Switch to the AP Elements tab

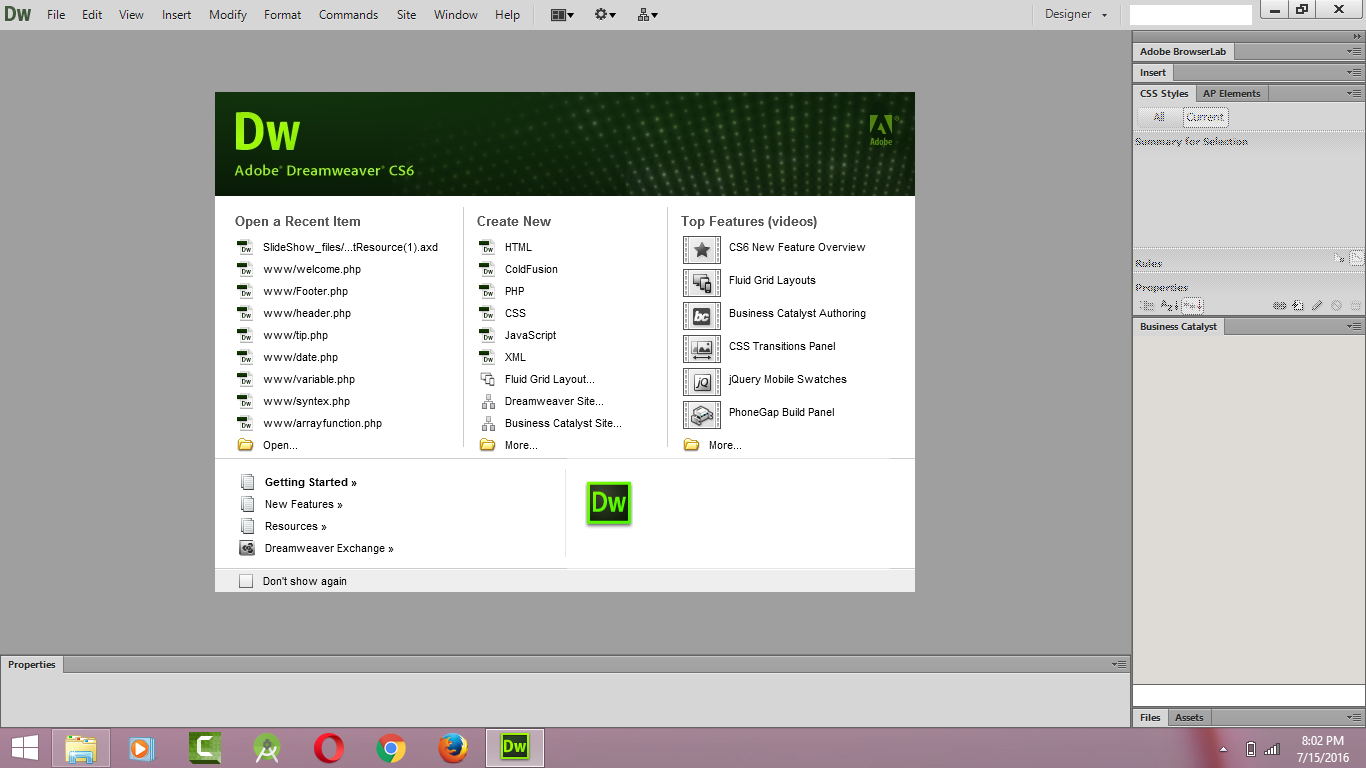tap(1231, 93)
